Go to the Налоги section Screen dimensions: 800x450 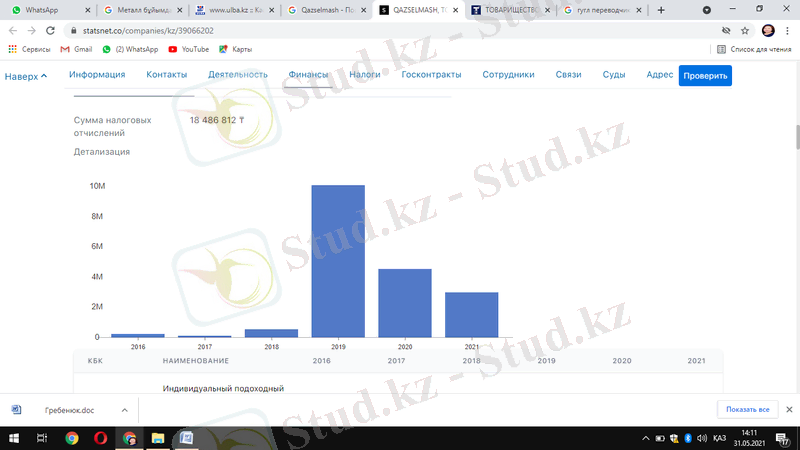pos(365,74)
